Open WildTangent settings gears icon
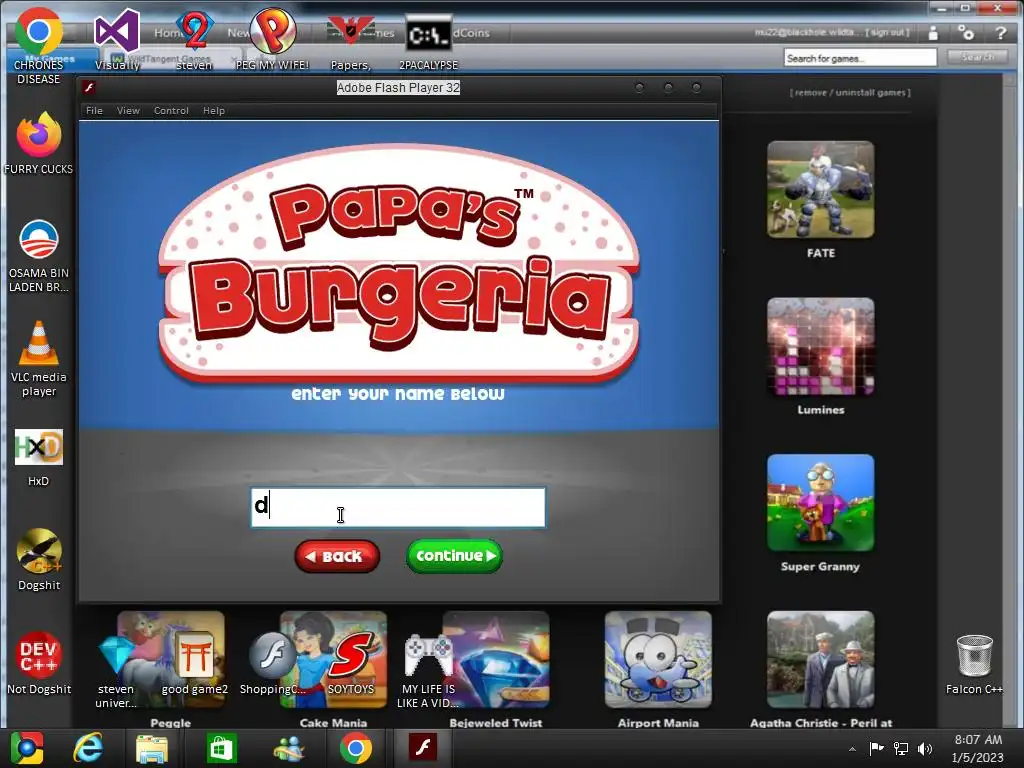The image size is (1024, 768). pyautogui.click(x=965, y=33)
